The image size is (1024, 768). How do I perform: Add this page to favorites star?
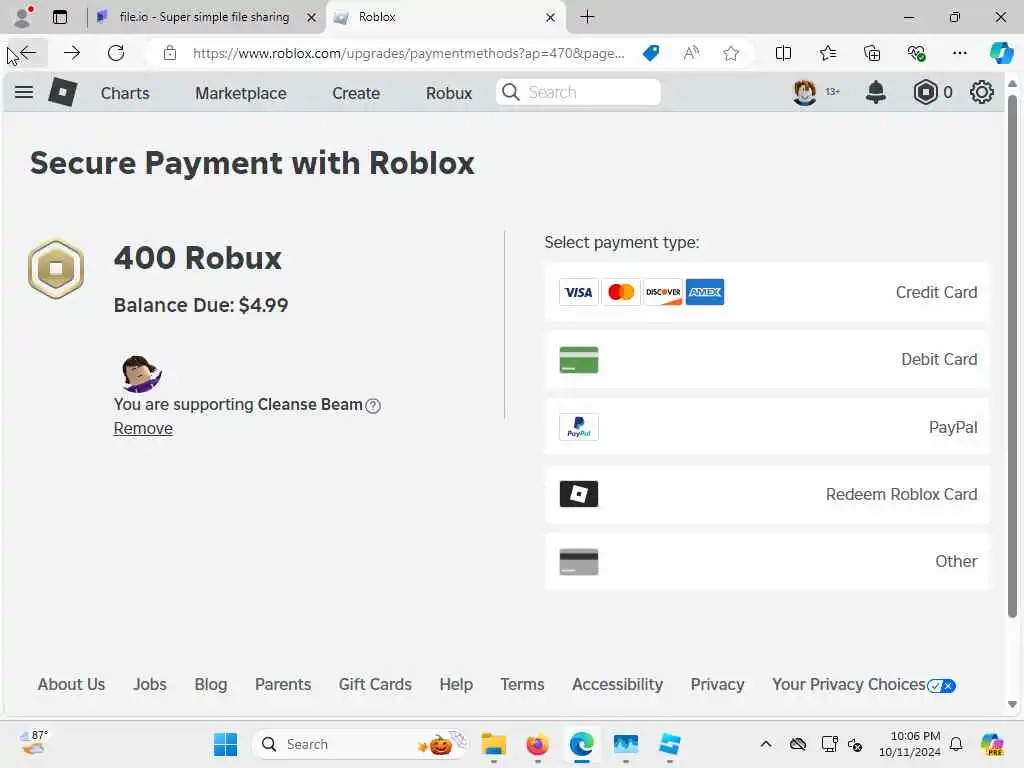tap(731, 53)
